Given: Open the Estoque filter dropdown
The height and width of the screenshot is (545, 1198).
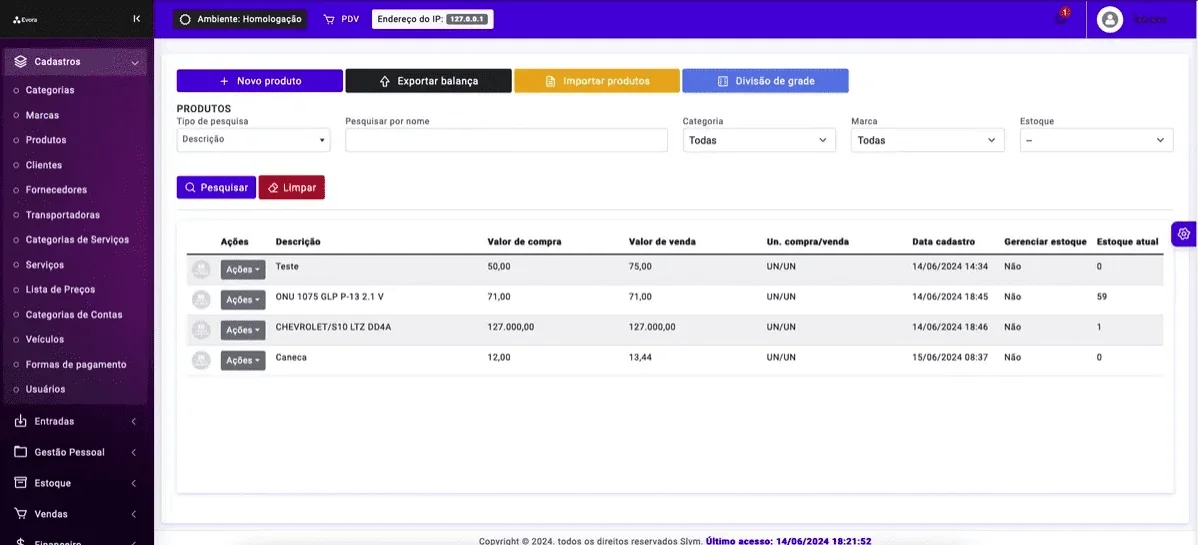Looking at the screenshot, I should point(1096,140).
